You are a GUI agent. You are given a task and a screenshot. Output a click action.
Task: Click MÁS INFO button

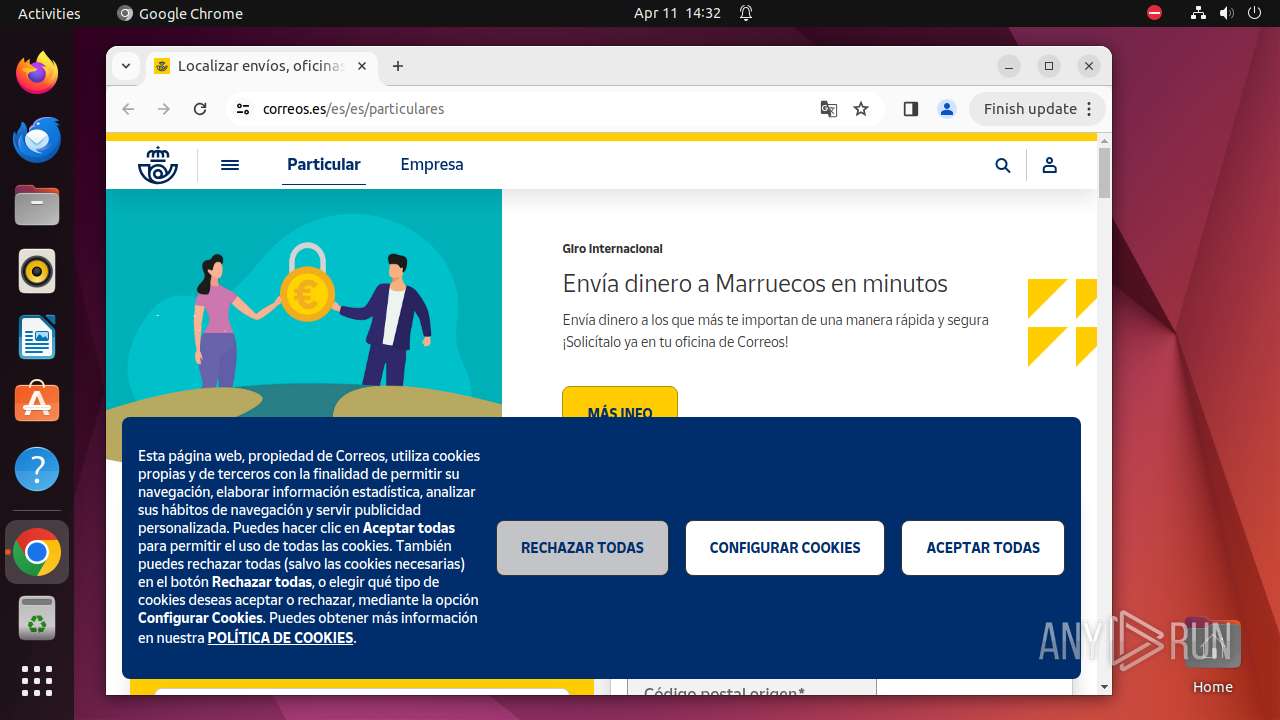[620, 403]
